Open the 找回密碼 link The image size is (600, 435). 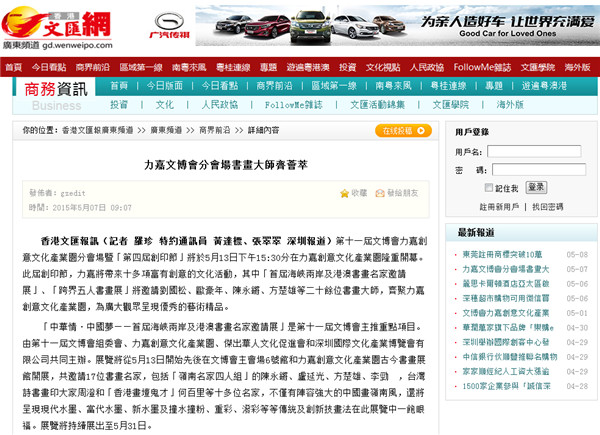pos(548,207)
